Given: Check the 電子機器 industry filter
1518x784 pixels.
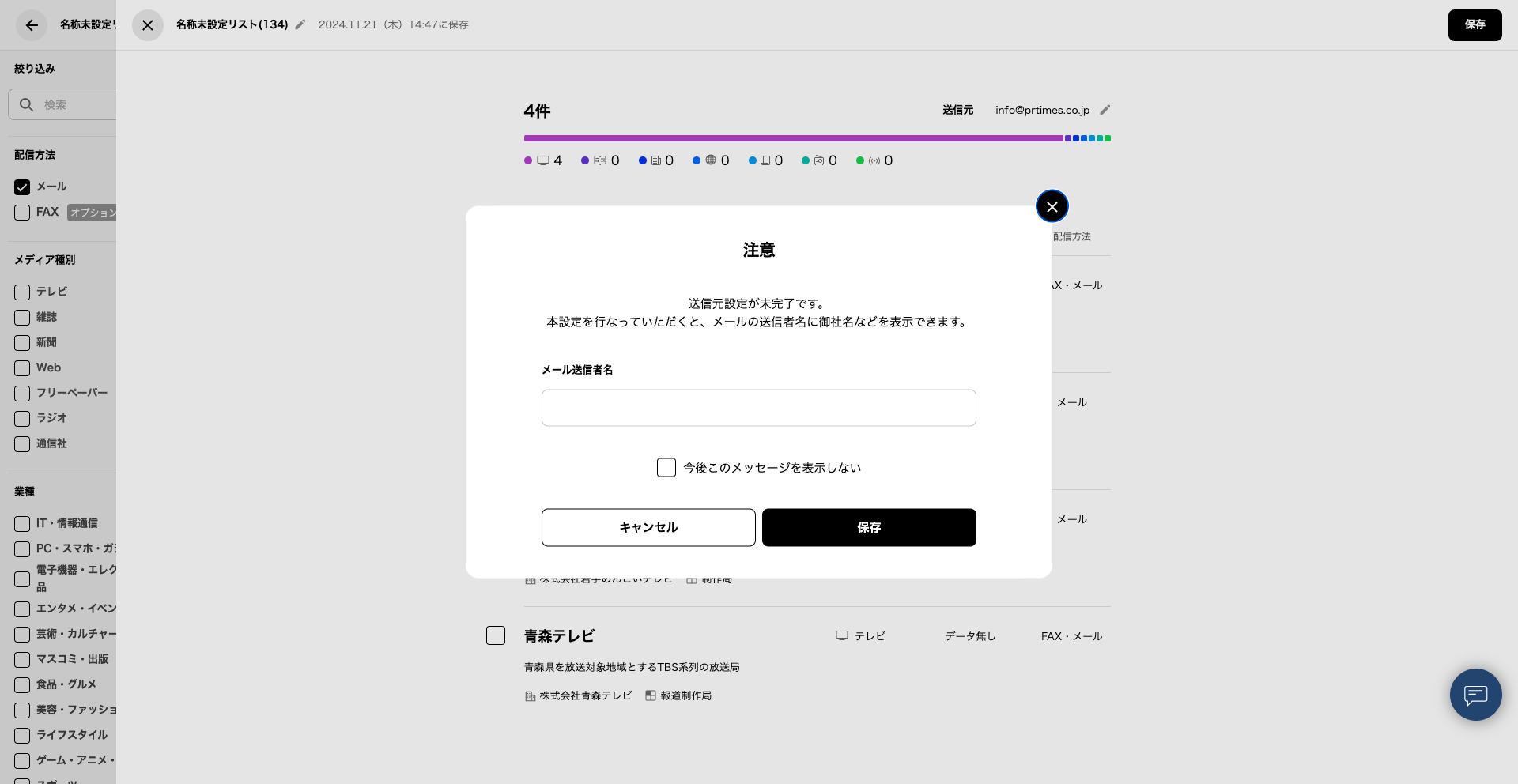Looking at the screenshot, I should tap(22, 579).
